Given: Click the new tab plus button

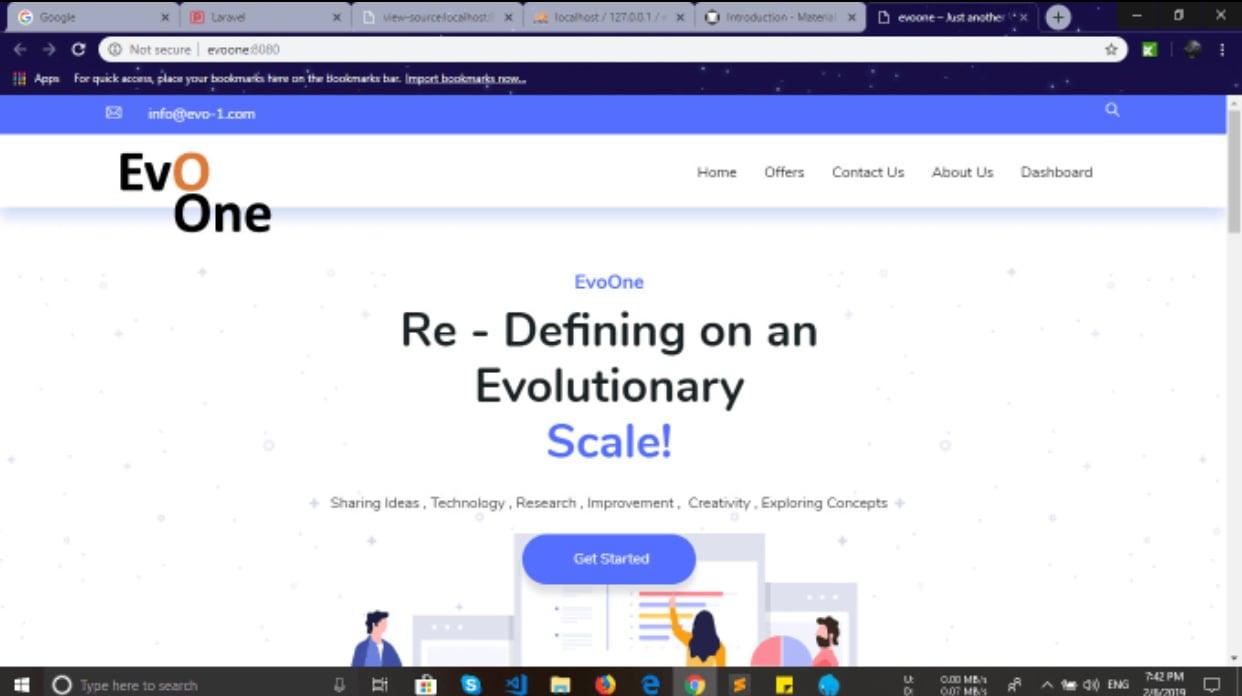Looking at the screenshot, I should [1057, 17].
